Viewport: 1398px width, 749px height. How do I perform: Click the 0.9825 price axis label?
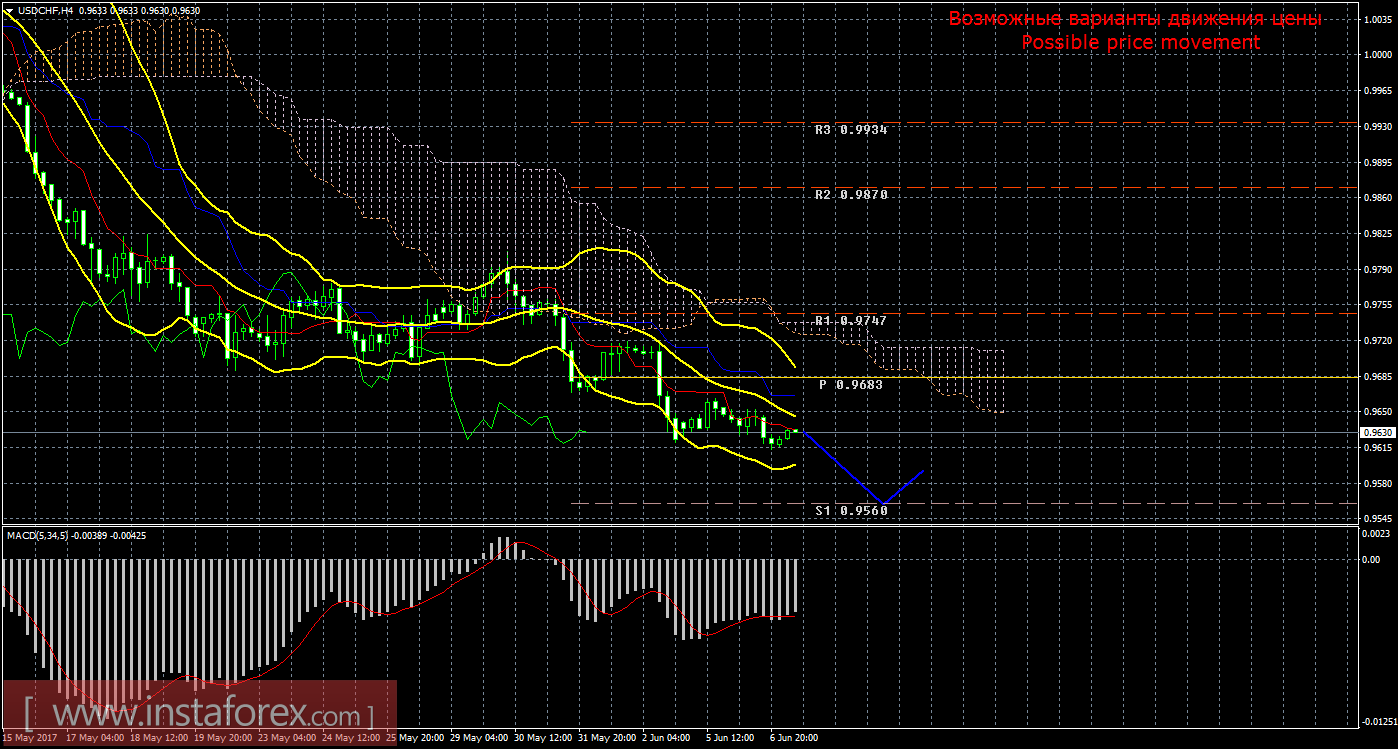tap(1379, 234)
